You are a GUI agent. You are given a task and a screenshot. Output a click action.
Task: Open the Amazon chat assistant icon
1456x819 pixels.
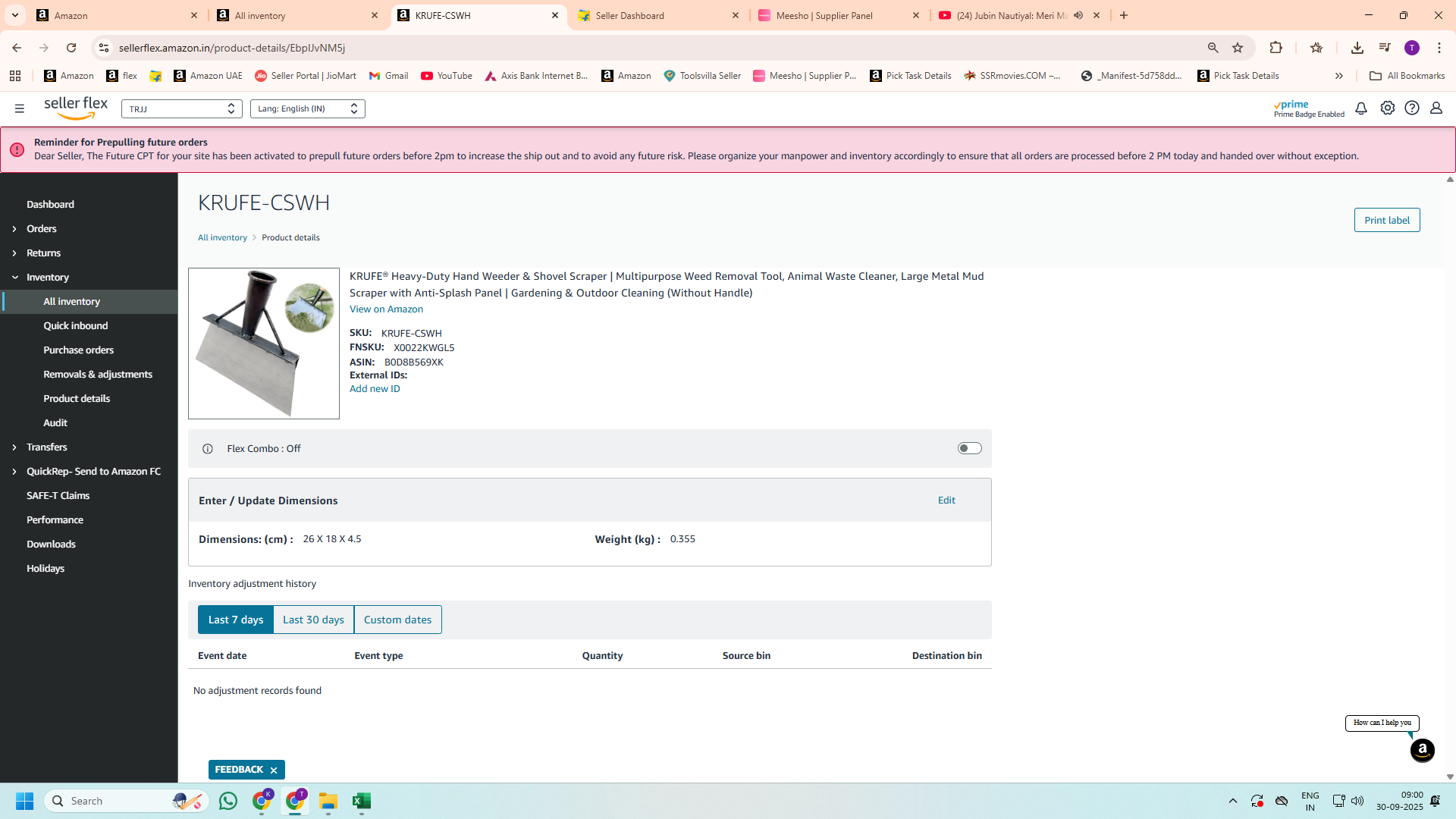[x=1422, y=751]
